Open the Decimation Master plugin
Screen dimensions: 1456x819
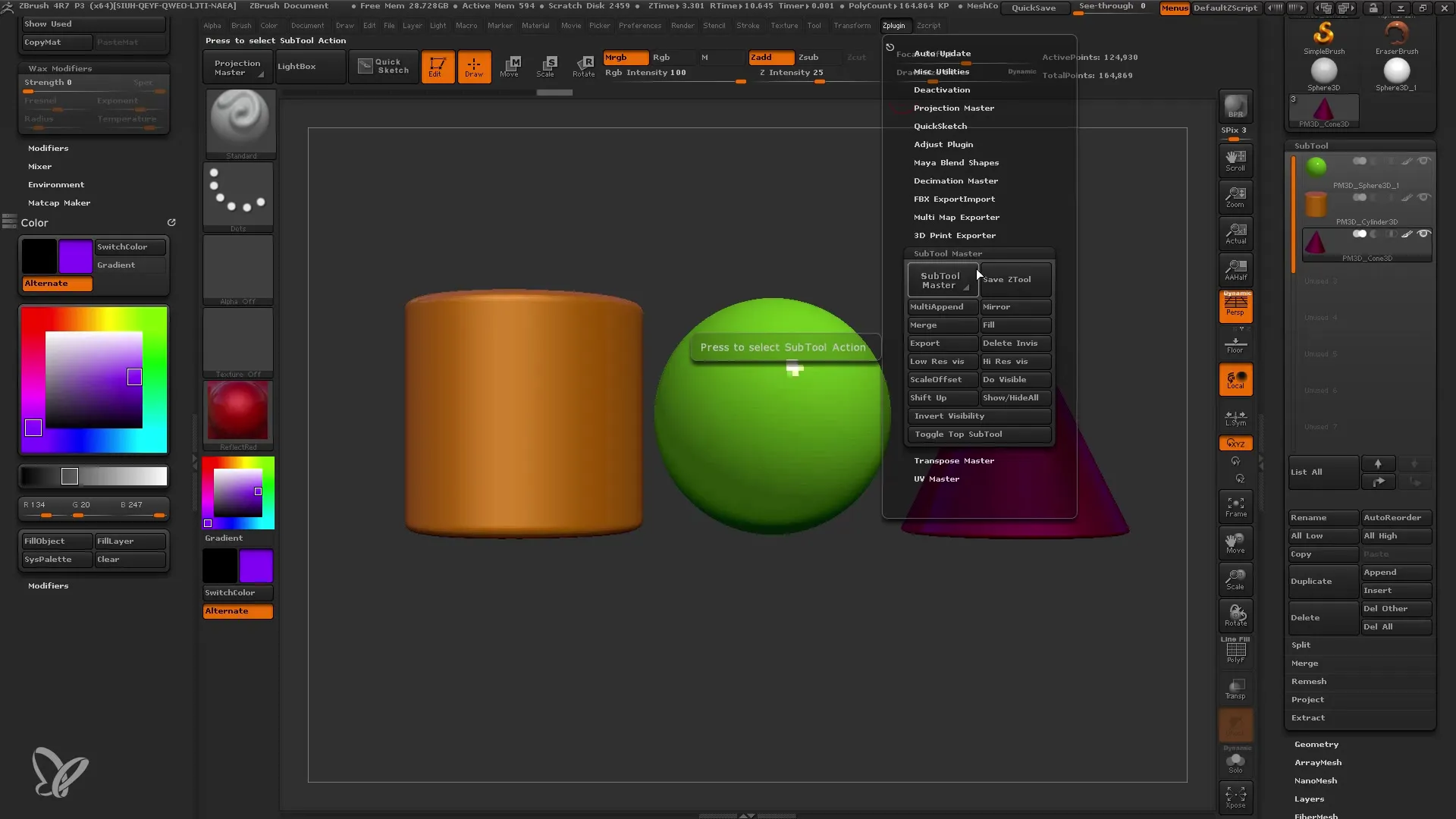tap(955, 180)
